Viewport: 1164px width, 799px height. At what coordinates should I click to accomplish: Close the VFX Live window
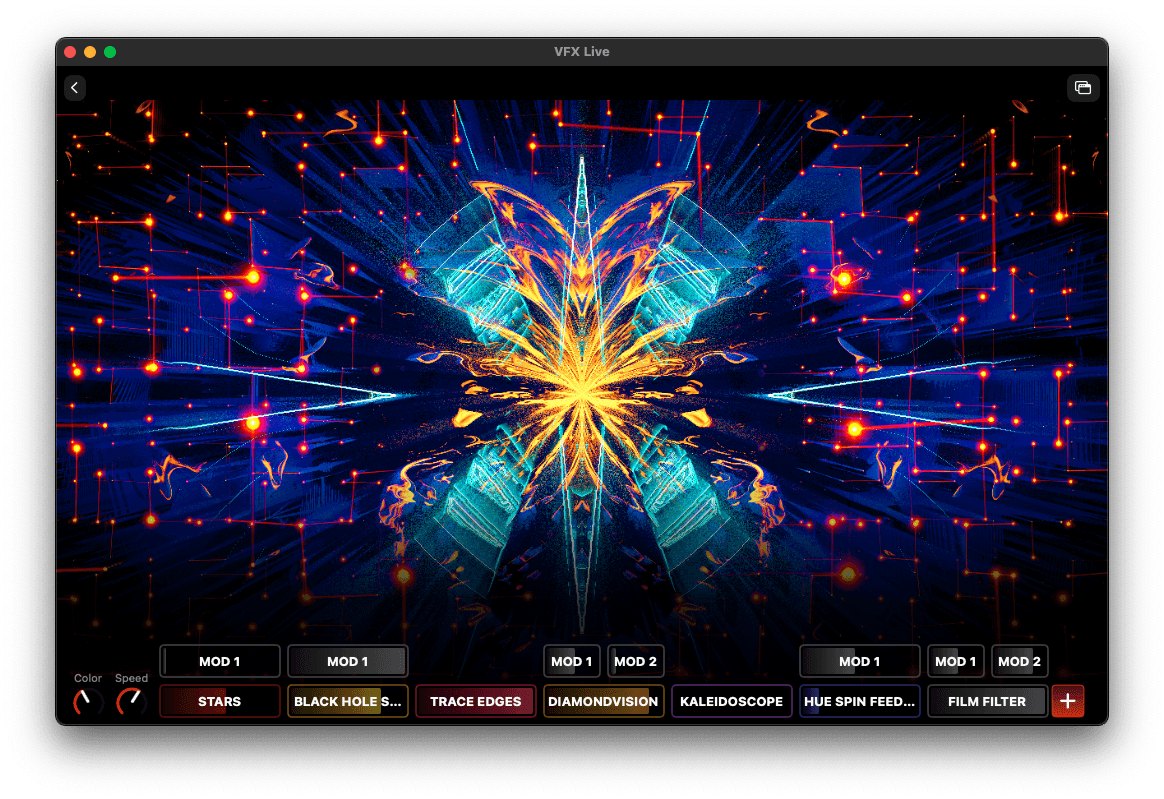click(71, 52)
